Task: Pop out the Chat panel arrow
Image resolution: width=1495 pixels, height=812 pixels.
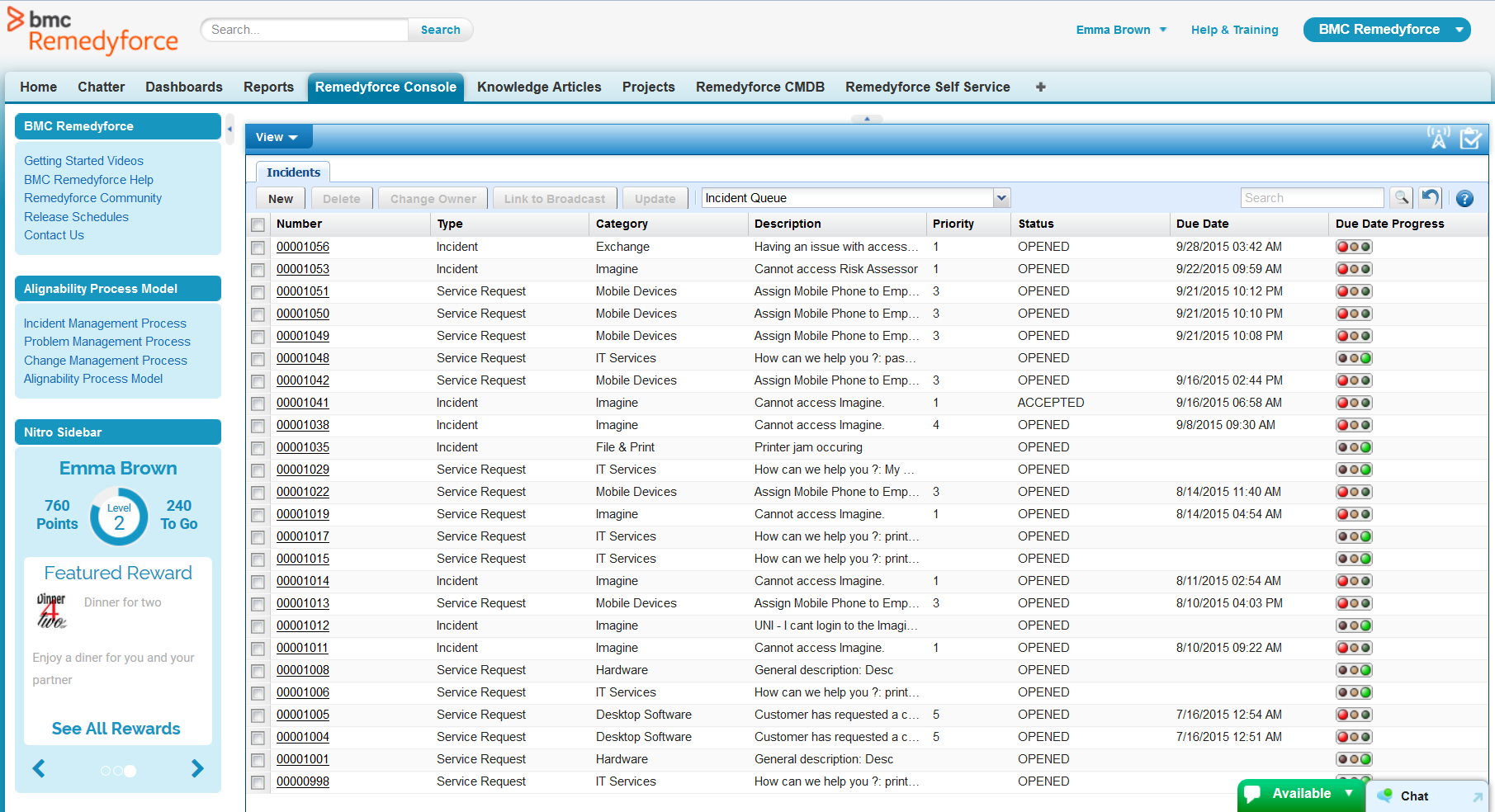Action: pos(1477,797)
